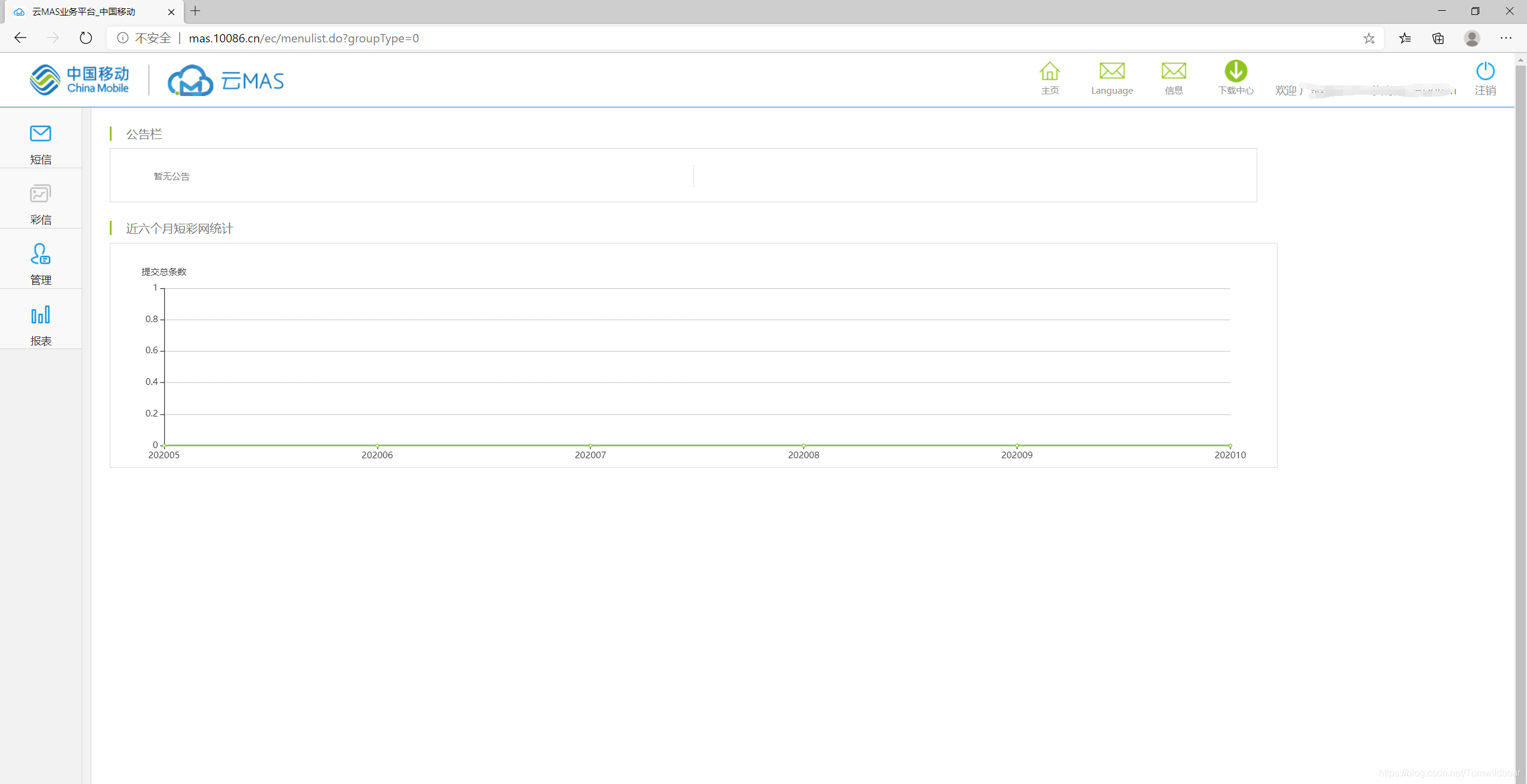Go back to the previous page

click(20, 38)
